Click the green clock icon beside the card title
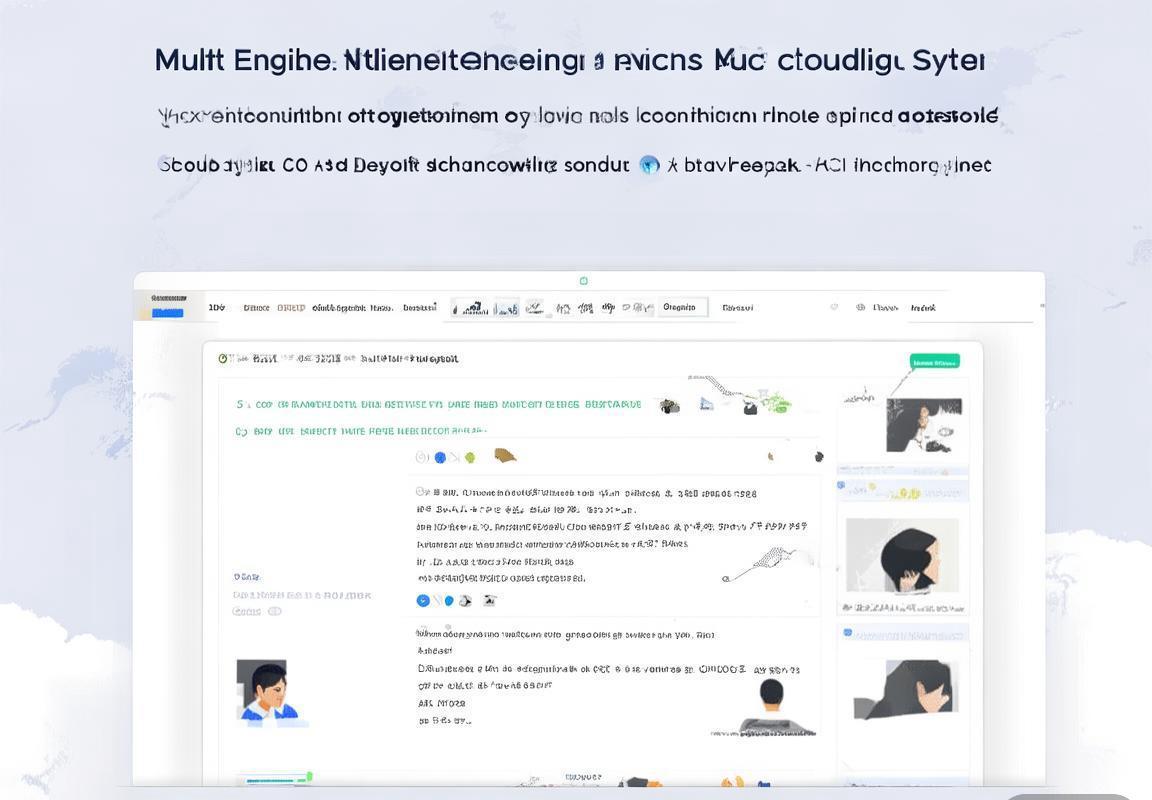Image resolution: width=1152 pixels, height=800 pixels. pyautogui.click(x=222, y=358)
